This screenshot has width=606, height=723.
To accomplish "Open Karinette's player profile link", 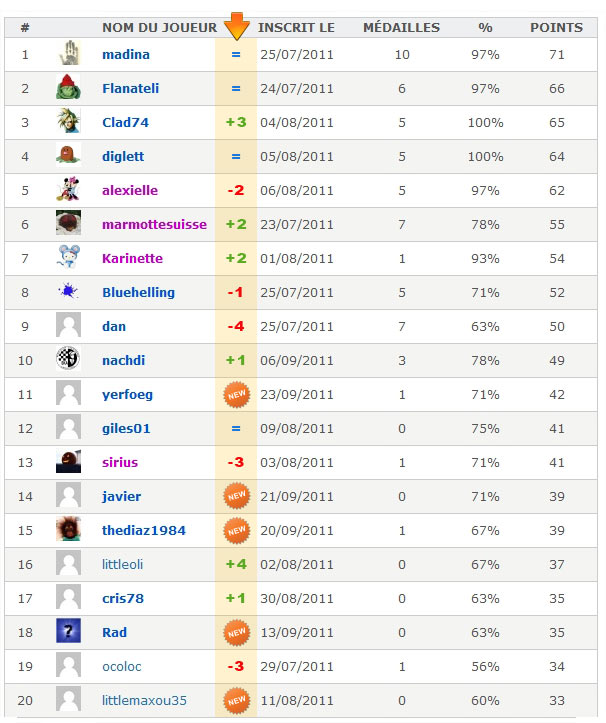I will (132, 258).
